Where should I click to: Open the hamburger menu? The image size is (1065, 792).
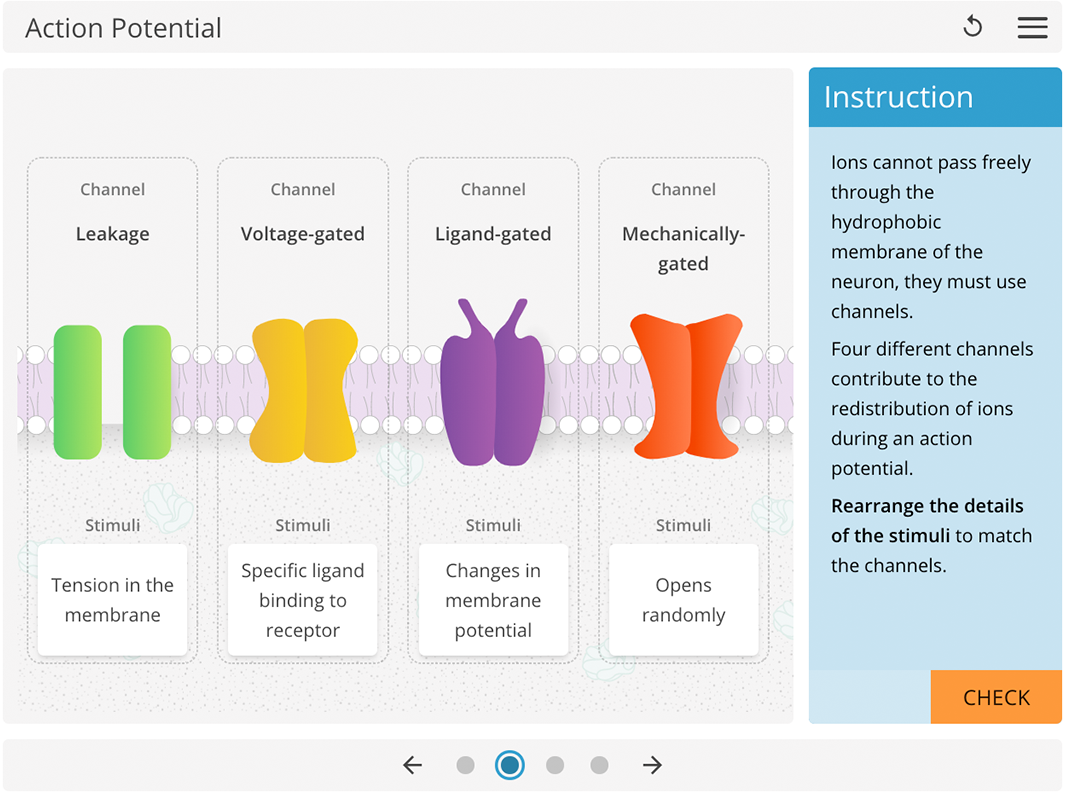point(1033,27)
